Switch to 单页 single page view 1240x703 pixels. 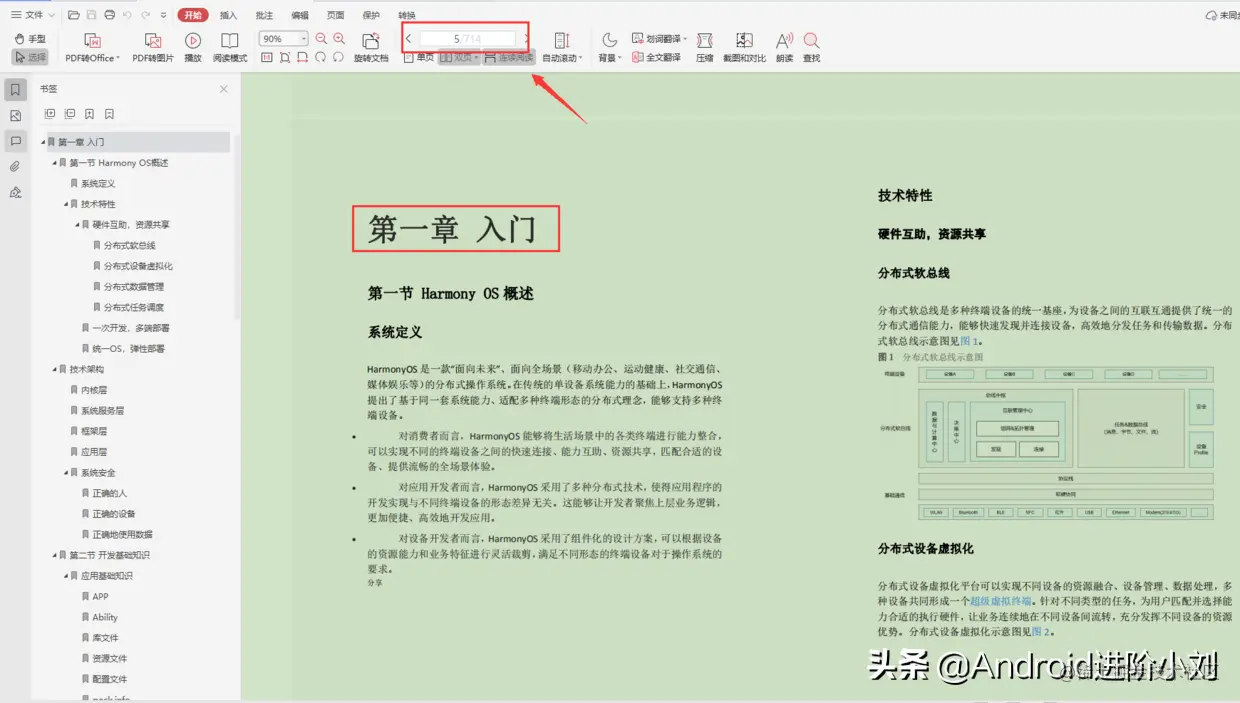point(419,58)
